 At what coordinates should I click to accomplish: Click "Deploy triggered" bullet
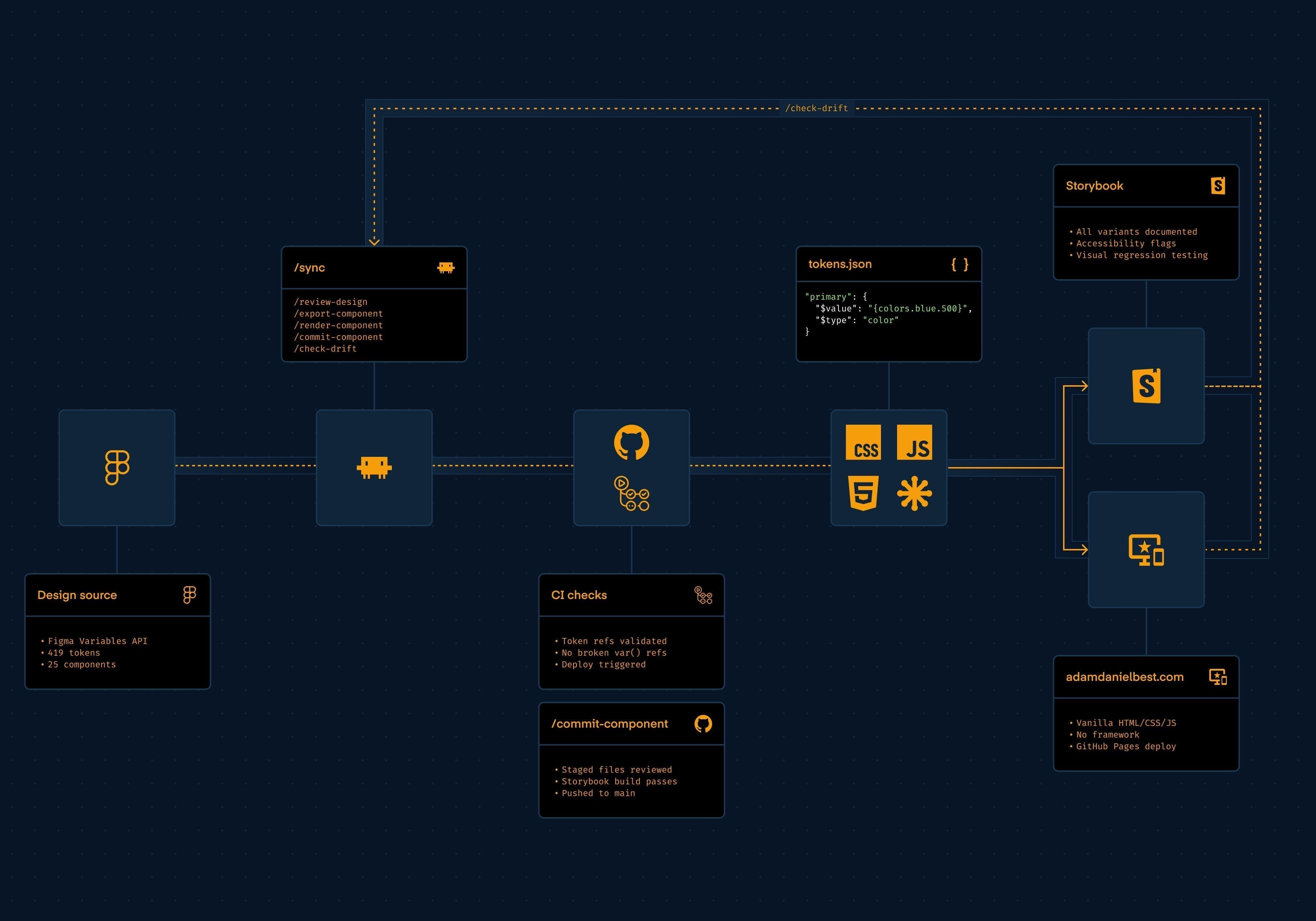pyautogui.click(x=600, y=664)
